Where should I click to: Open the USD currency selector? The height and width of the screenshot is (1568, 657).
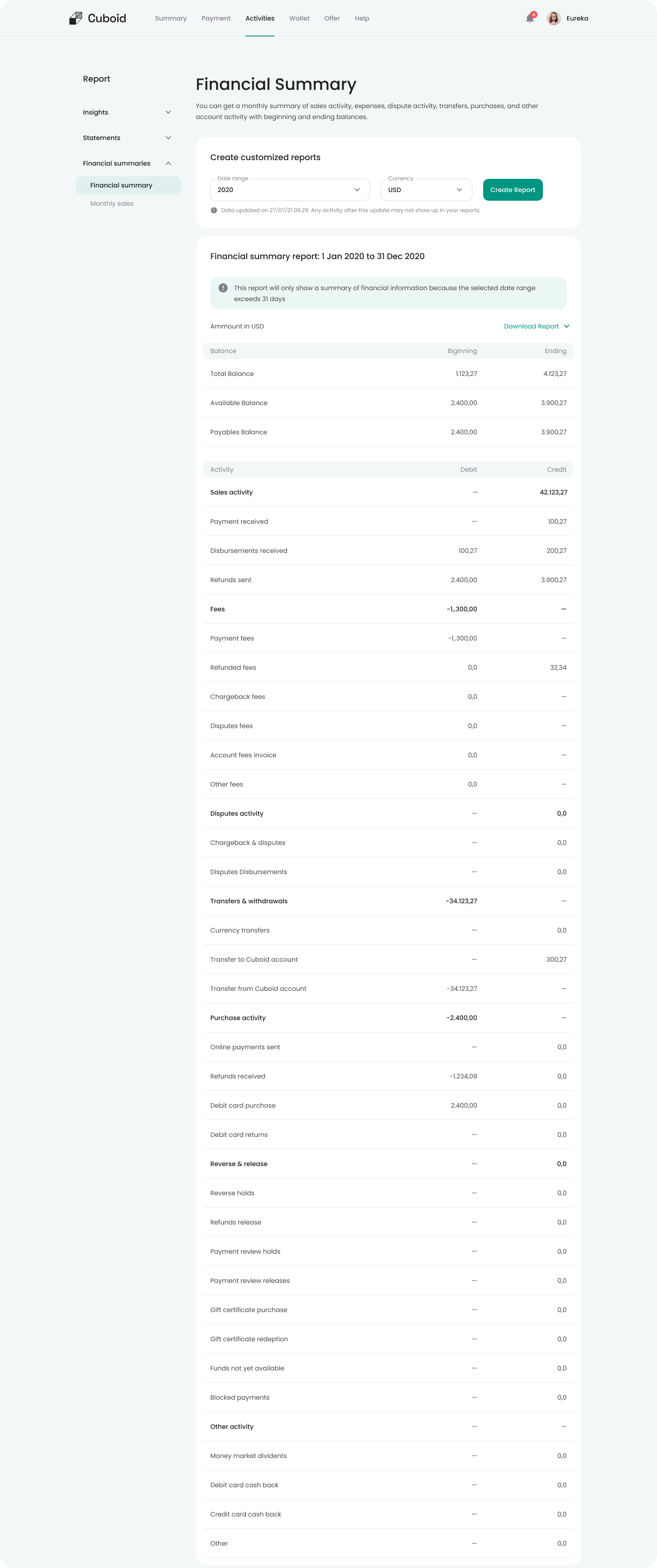tap(426, 190)
